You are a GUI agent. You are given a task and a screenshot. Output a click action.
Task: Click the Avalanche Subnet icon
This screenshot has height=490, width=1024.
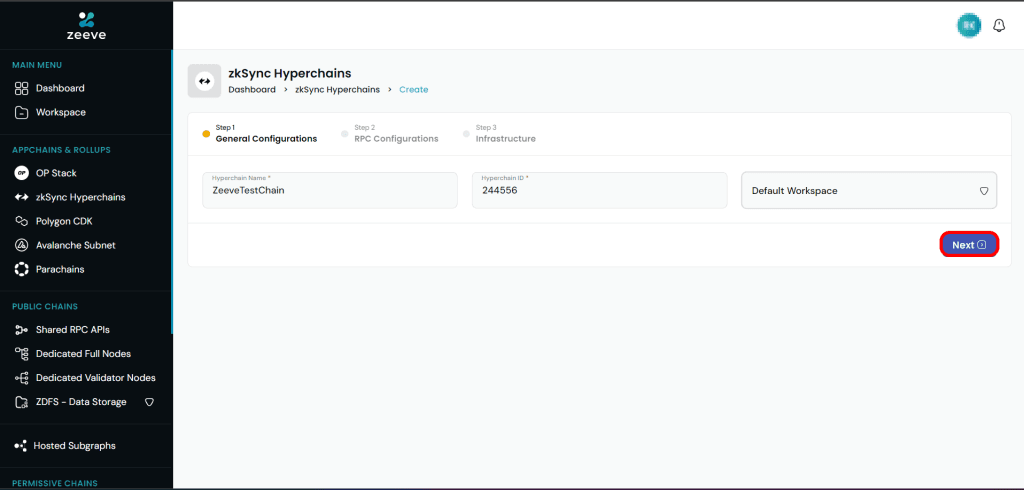tap(22, 246)
